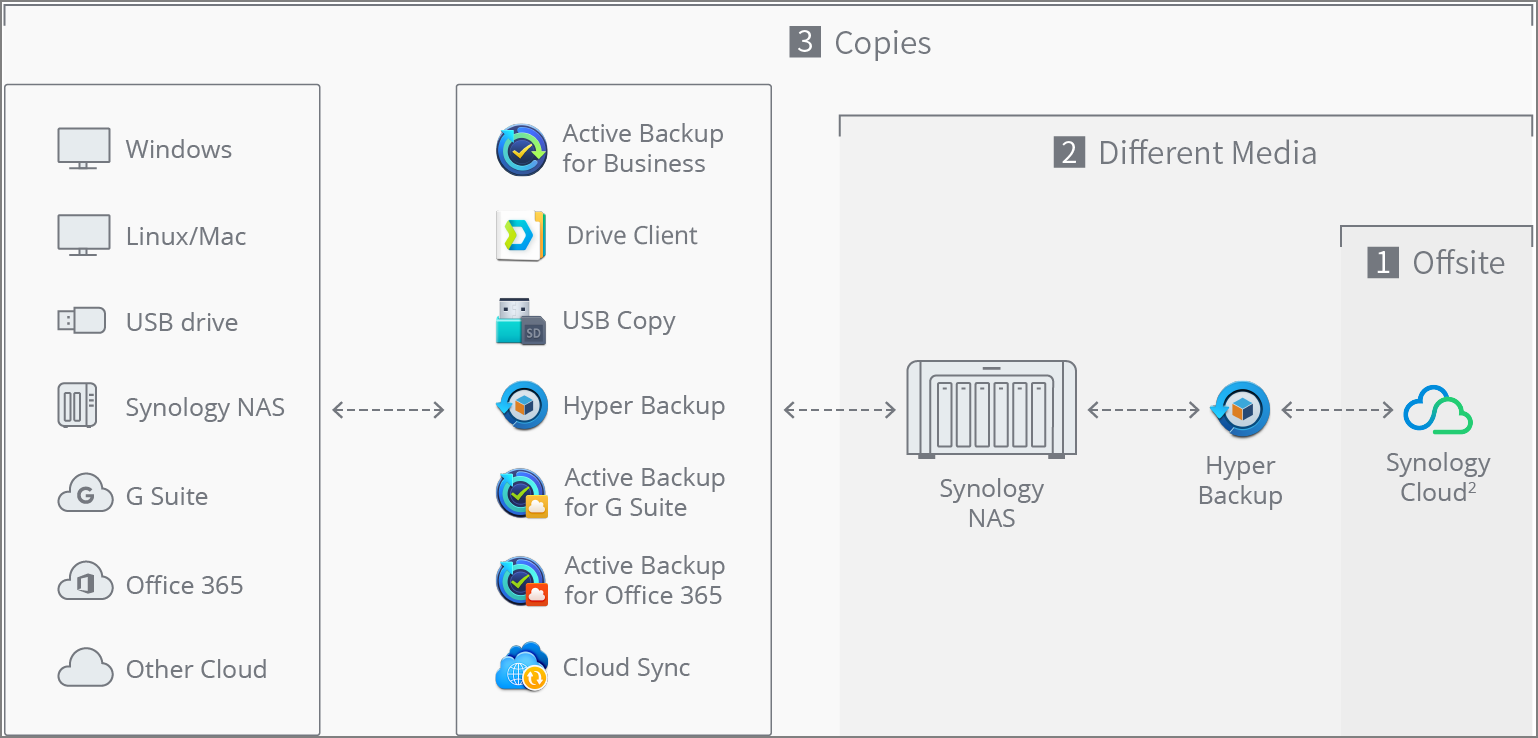
Task: Click the "2 Different Media" heading
Action: click(1185, 153)
